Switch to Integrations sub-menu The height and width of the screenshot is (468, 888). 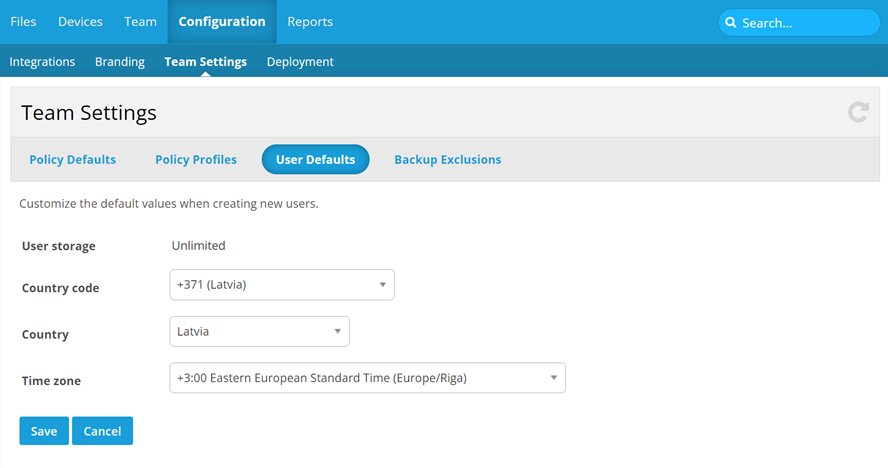[42, 61]
